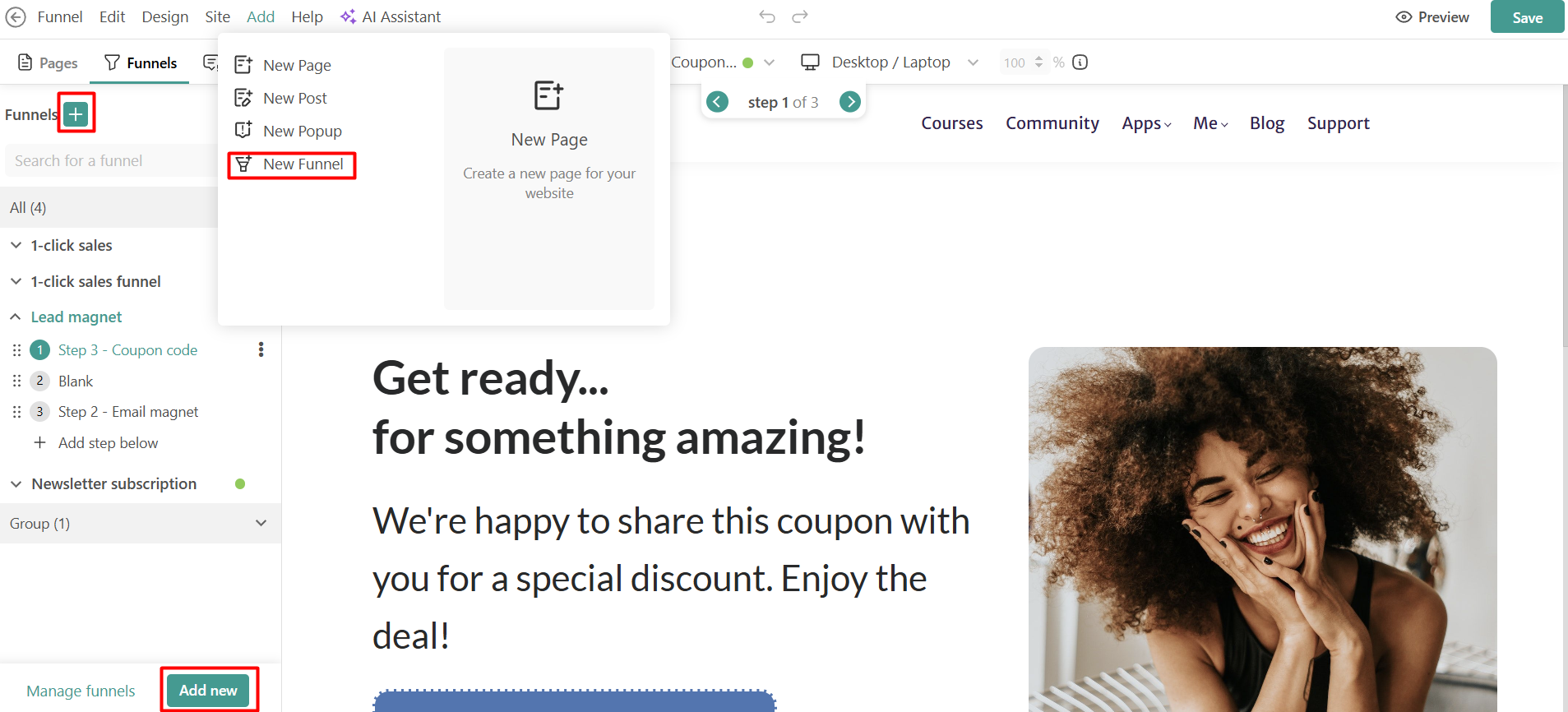Click the 'Get ready...' heading text
The image size is (1568, 712).
pyautogui.click(x=491, y=378)
